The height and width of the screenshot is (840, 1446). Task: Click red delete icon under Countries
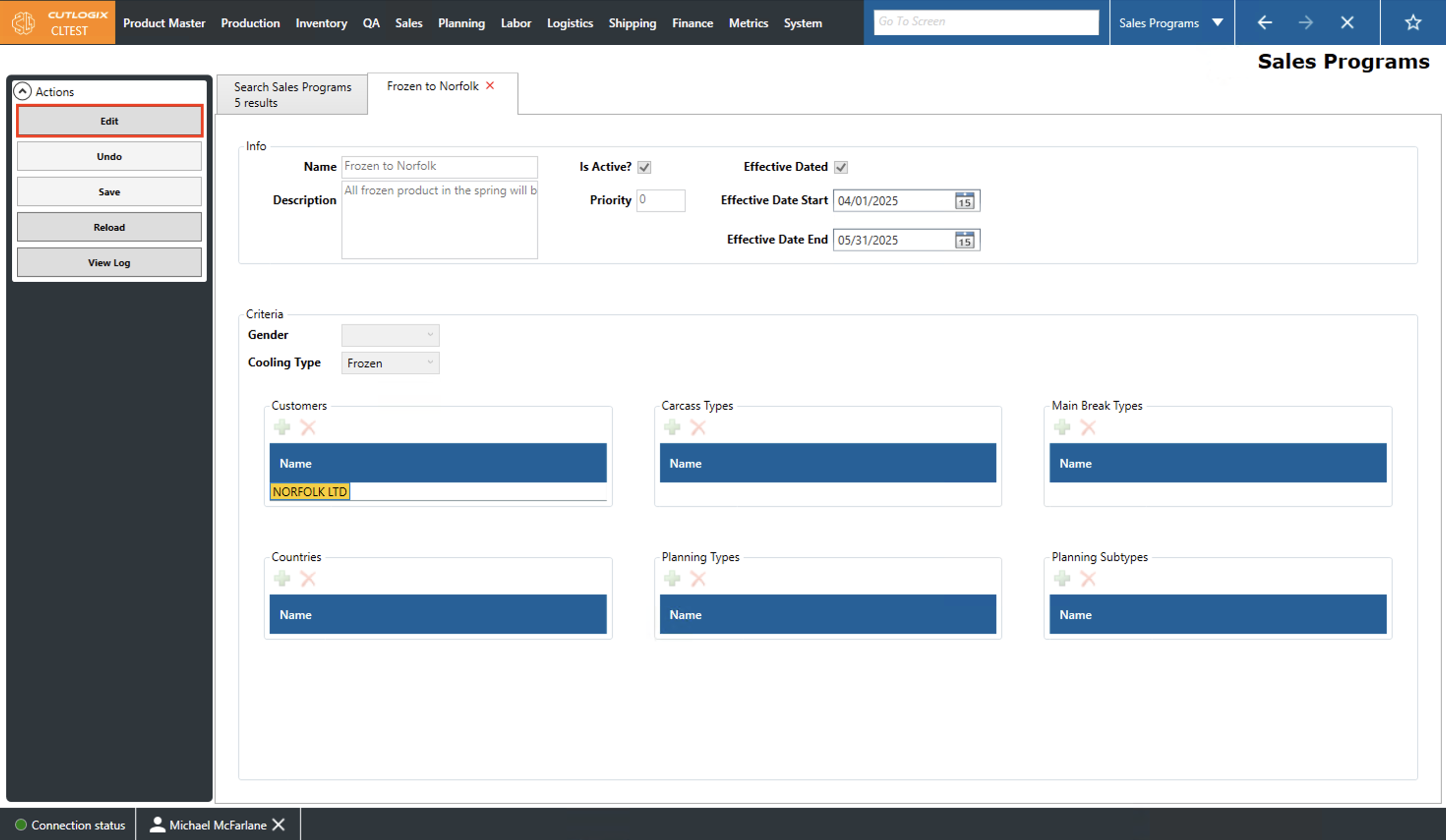pos(308,578)
